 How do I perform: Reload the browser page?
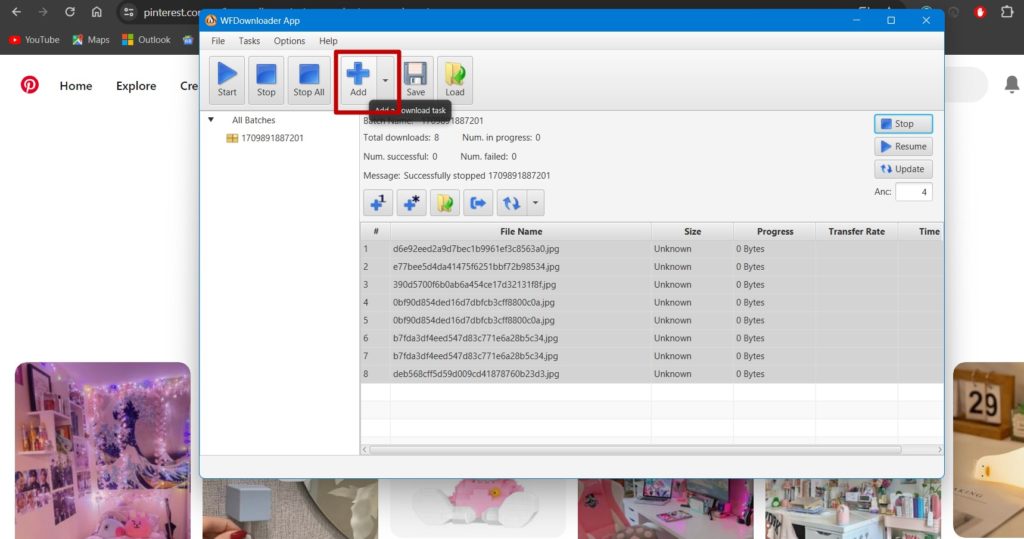click(70, 12)
